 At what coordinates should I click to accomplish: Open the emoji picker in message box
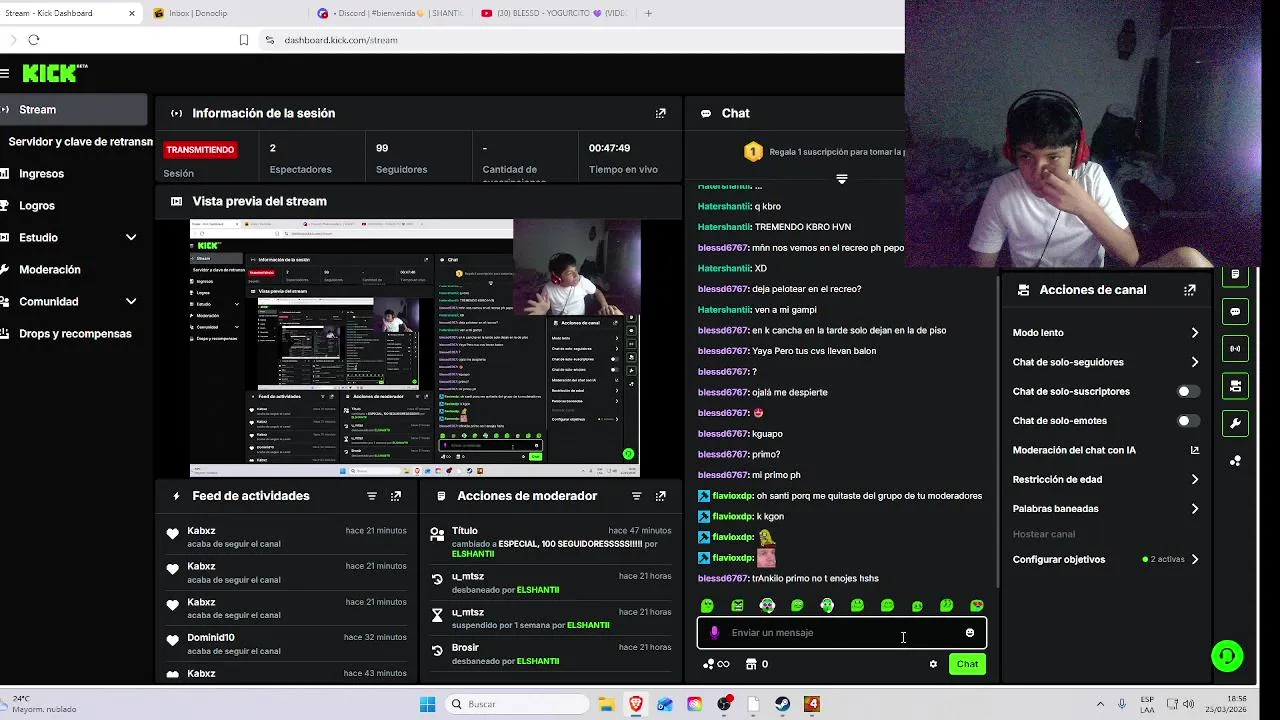(969, 633)
